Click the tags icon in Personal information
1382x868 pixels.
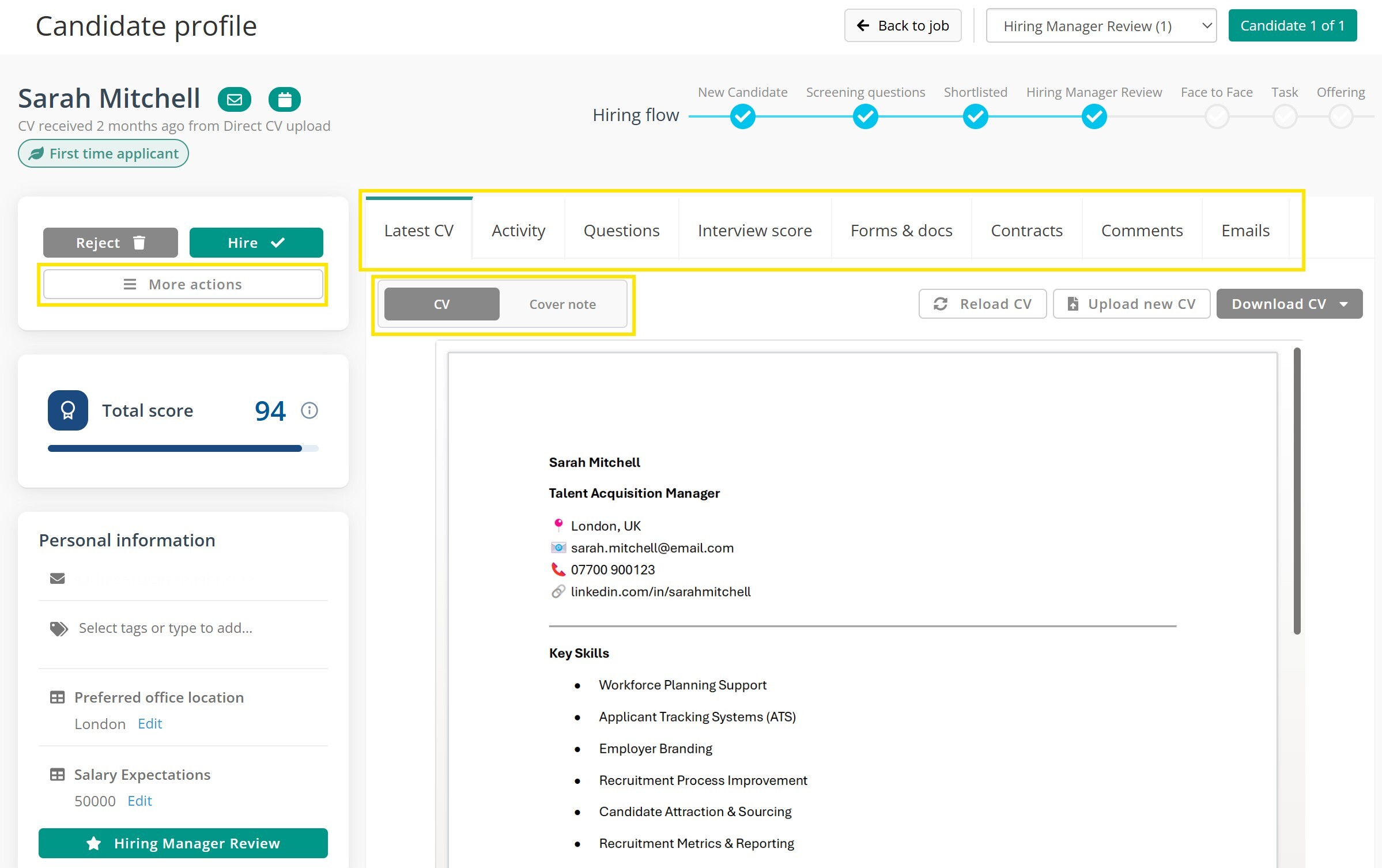pyautogui.click(x=59, y=628)
